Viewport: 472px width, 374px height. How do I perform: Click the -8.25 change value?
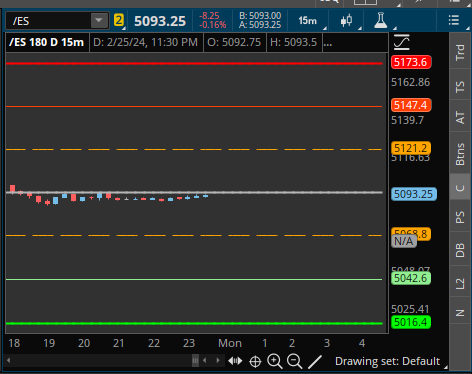coord(209,16)
